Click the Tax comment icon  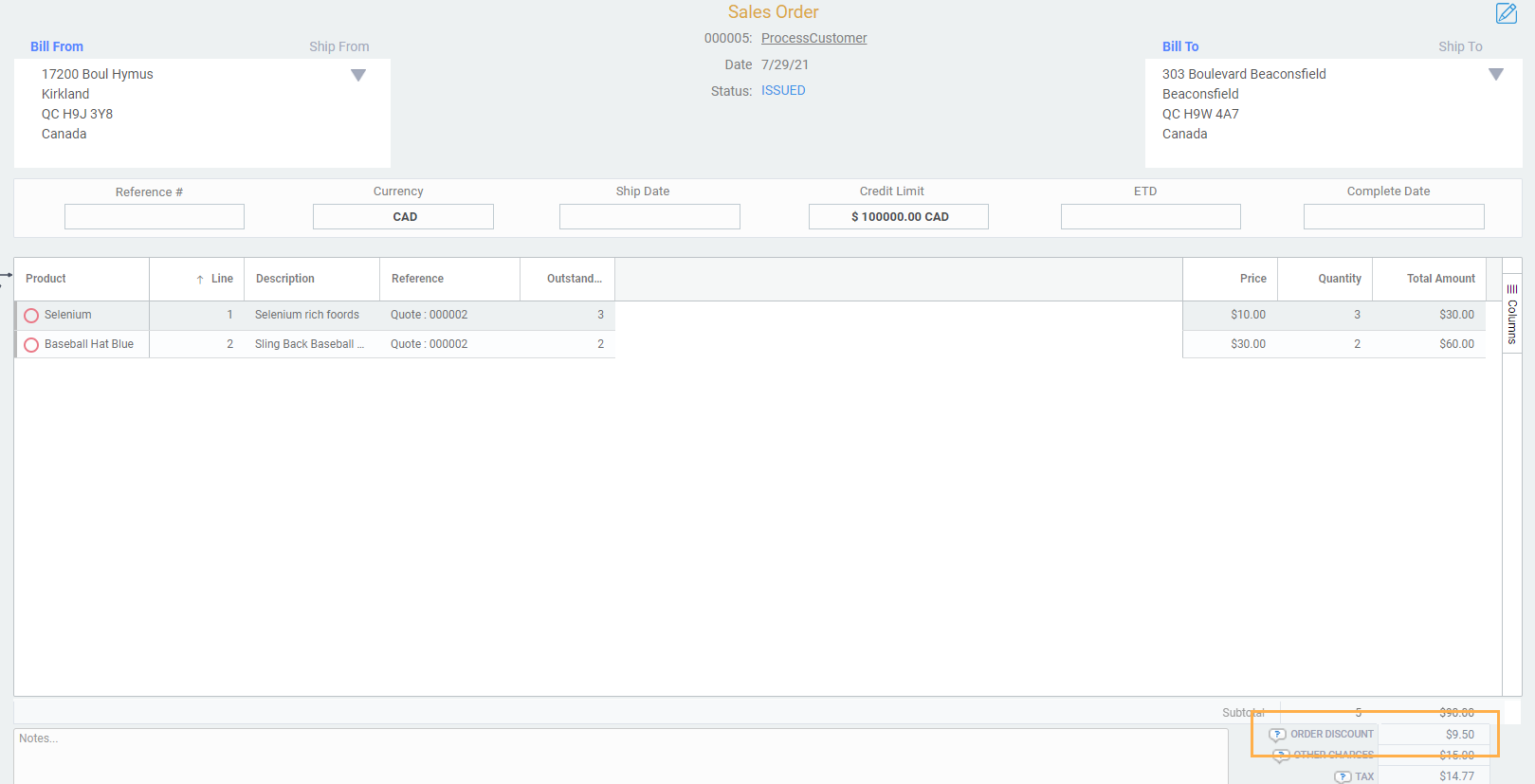[x=1343, y=776]
